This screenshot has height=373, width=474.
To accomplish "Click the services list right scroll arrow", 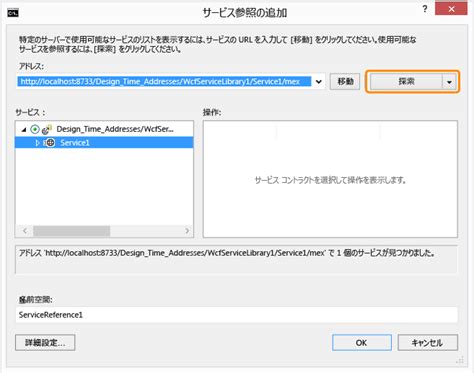I will click(187, 231).
